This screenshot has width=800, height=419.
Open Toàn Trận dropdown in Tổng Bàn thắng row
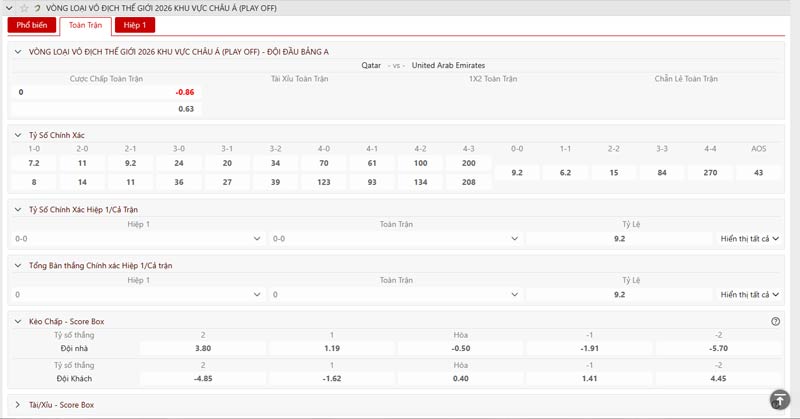click(x=396, y=295)
